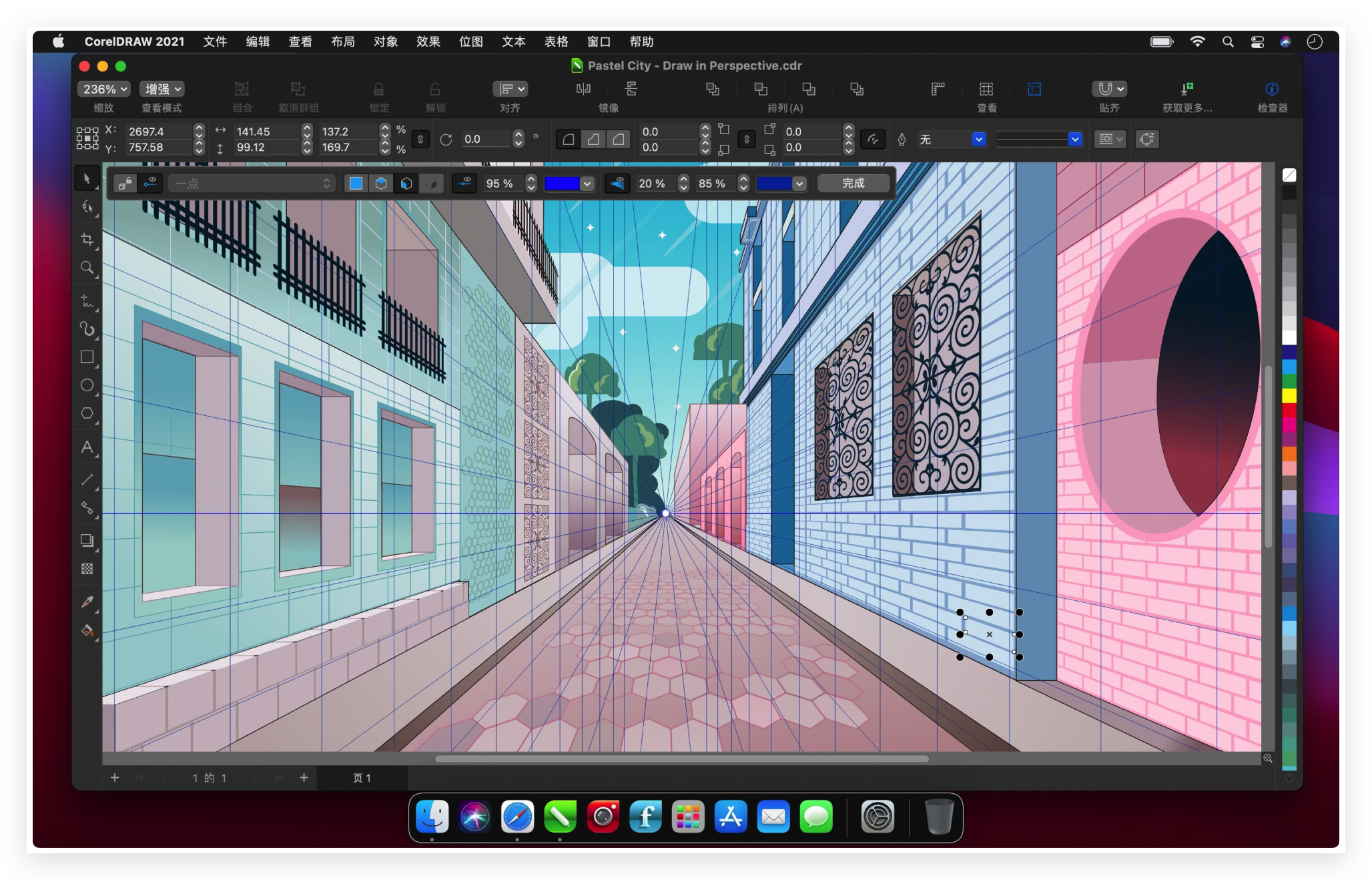Click the X position input field

click(158, 132)
